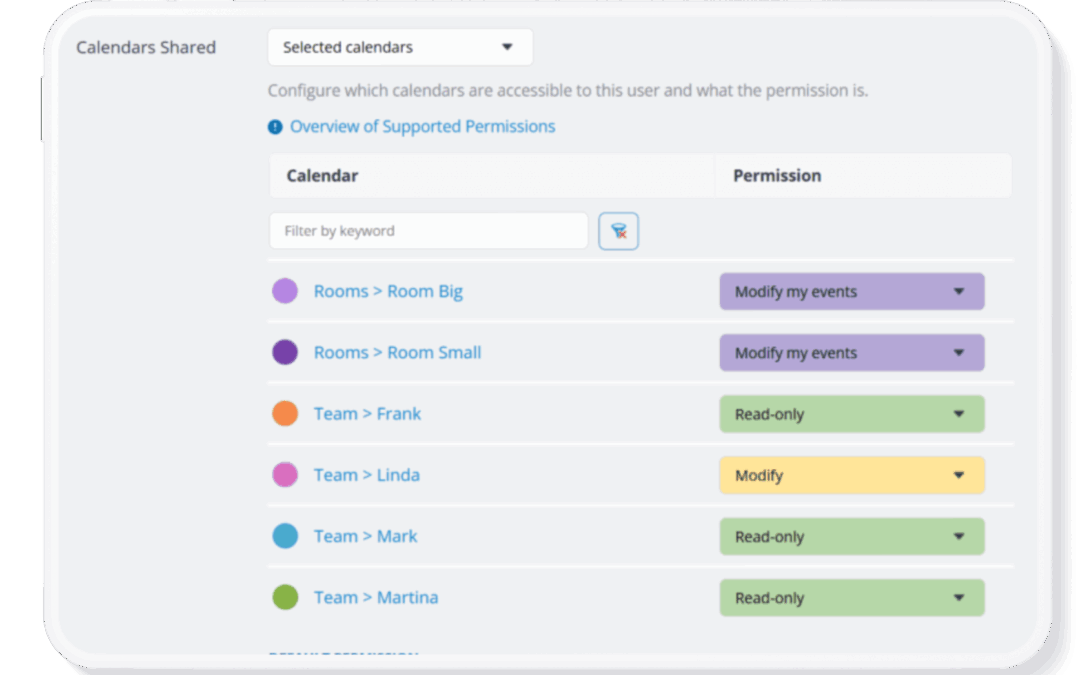Click the blue calendar dot for Team > Mark
1080x675 pixels.
(x=283, y=536)
